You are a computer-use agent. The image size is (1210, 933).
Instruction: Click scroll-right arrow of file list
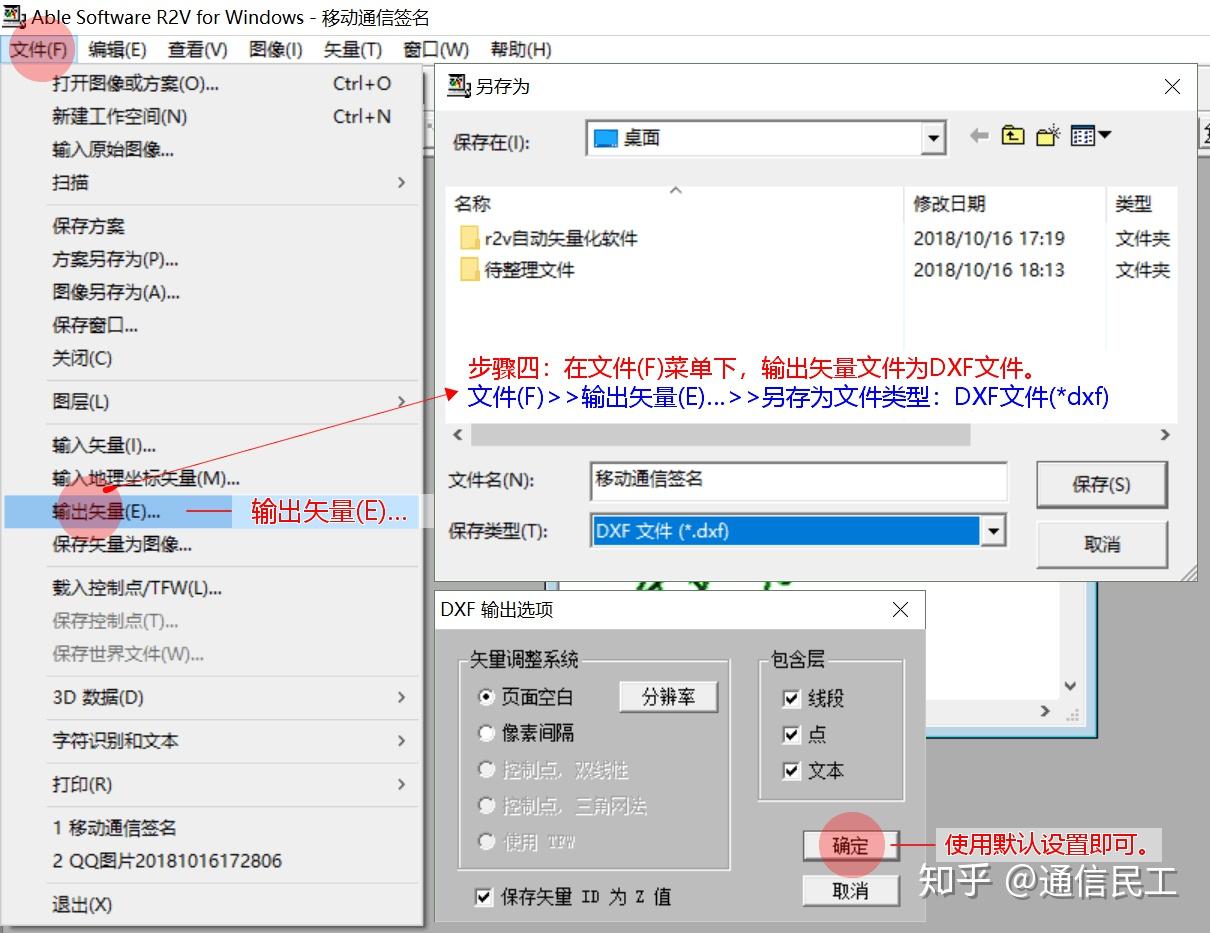(1164, 435)
